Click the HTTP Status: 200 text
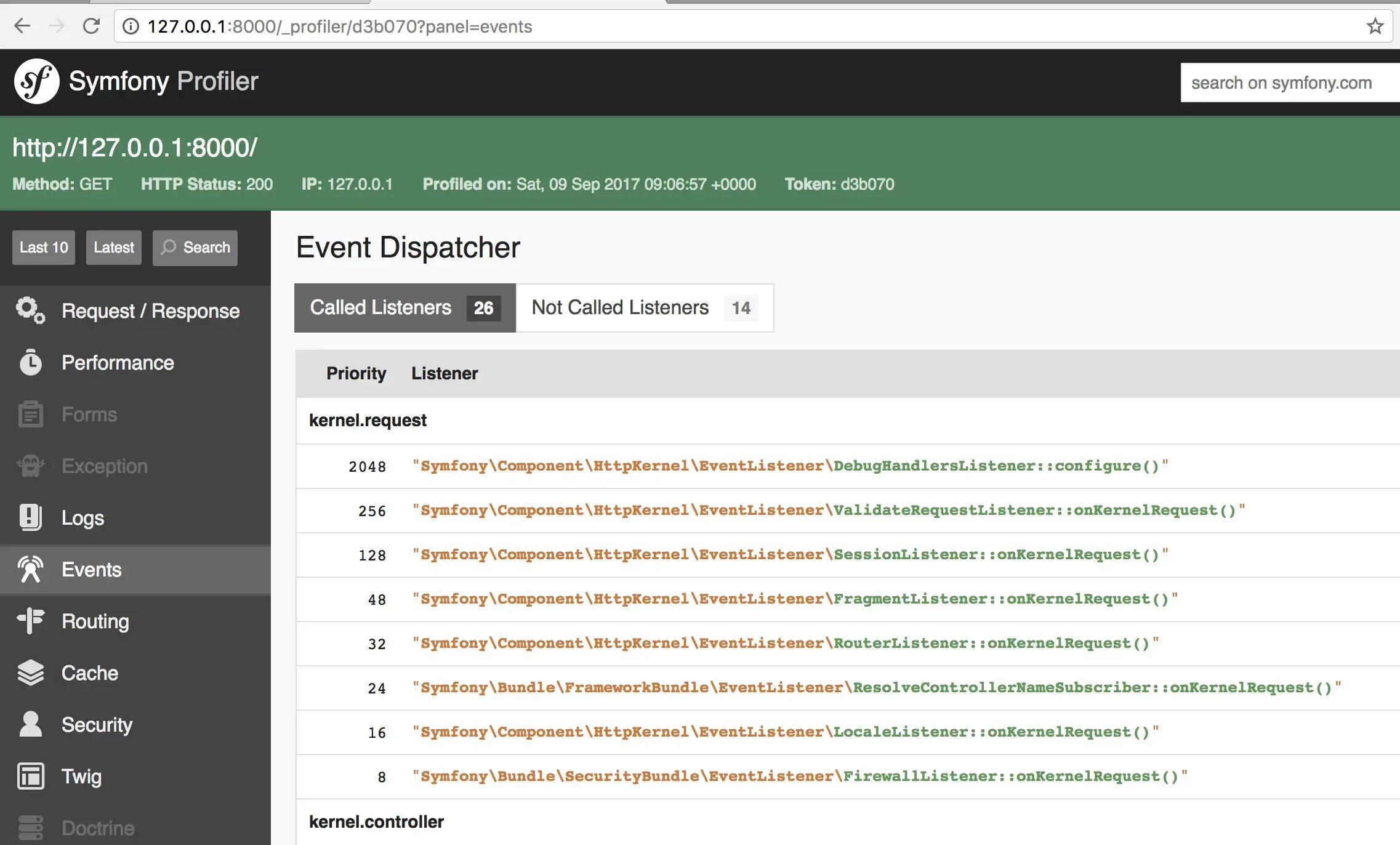 206,184
